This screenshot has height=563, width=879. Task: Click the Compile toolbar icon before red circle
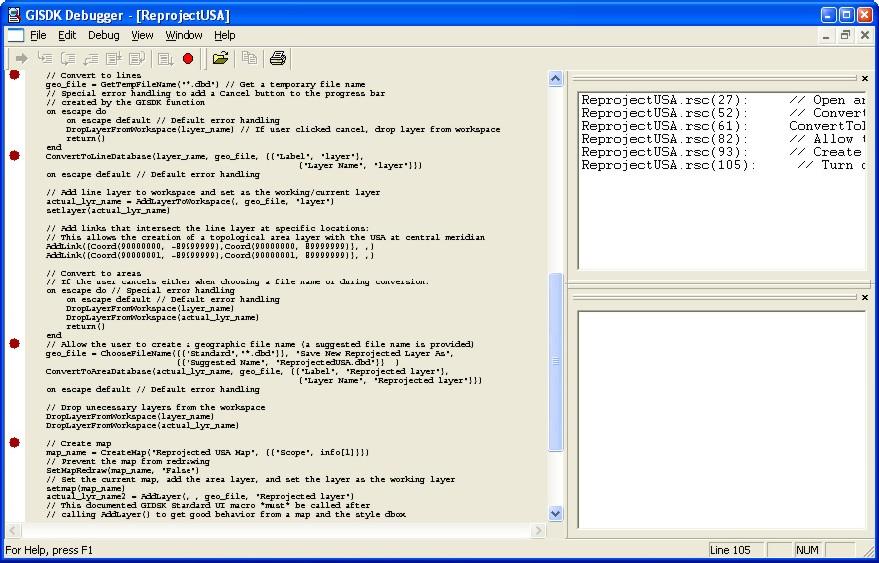click(x=165, y=58)
